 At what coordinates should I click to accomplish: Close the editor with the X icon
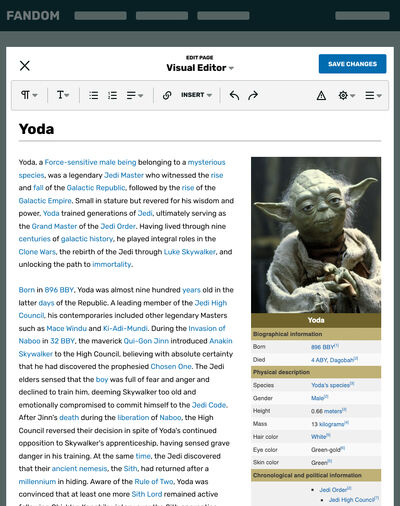[25, 66]
